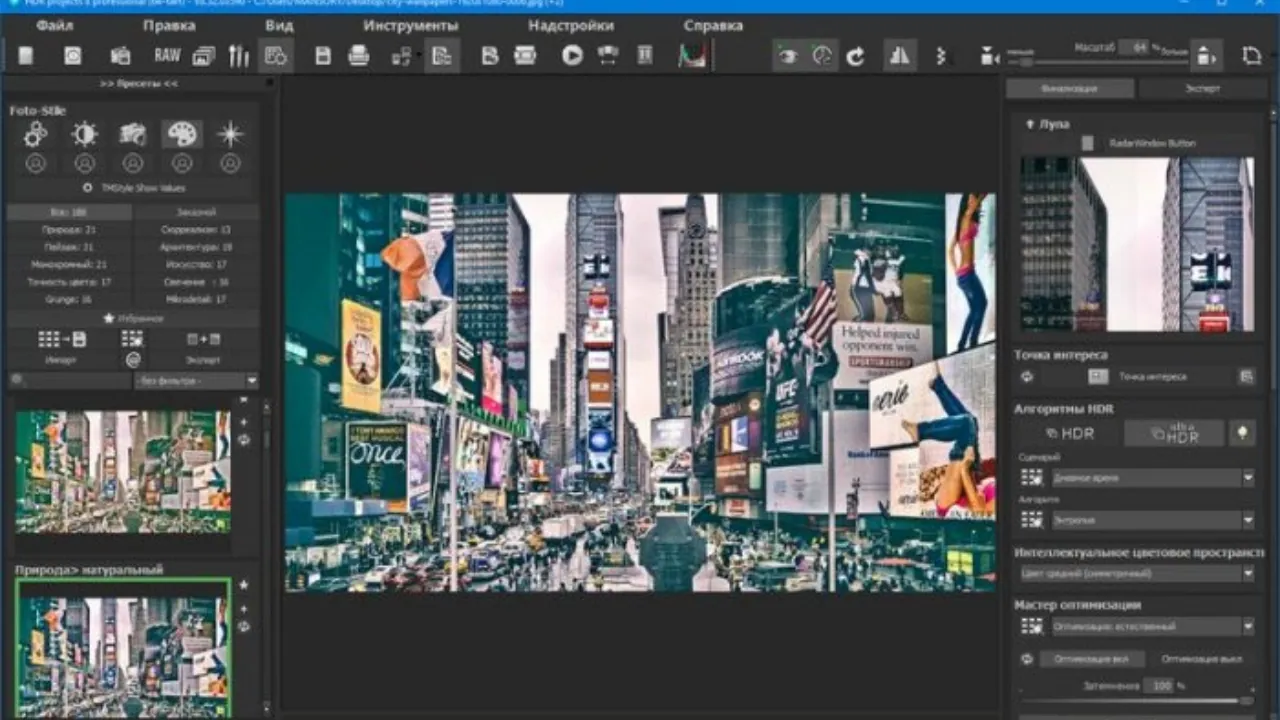Open the Вид menu

click(280, 25)
